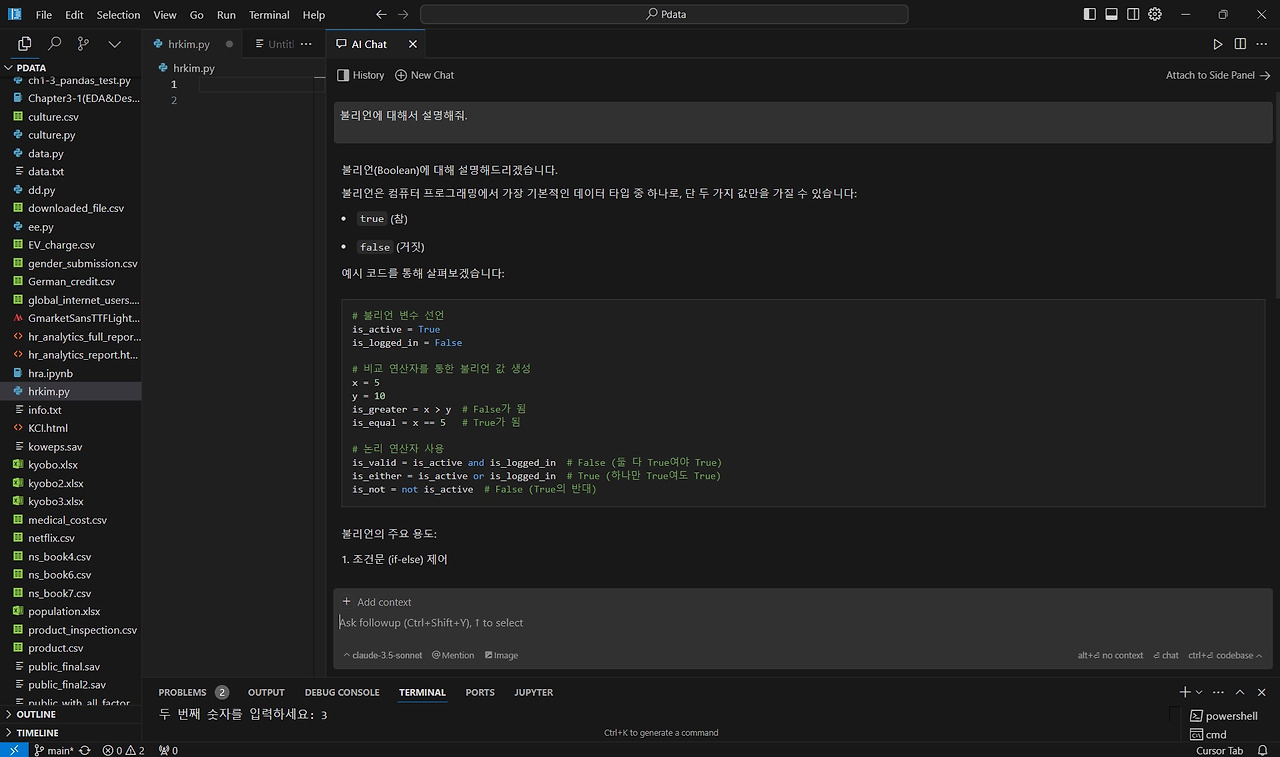
Task: Show hidden tab actions next to Untitled tab
Action: tap(308, 44)
